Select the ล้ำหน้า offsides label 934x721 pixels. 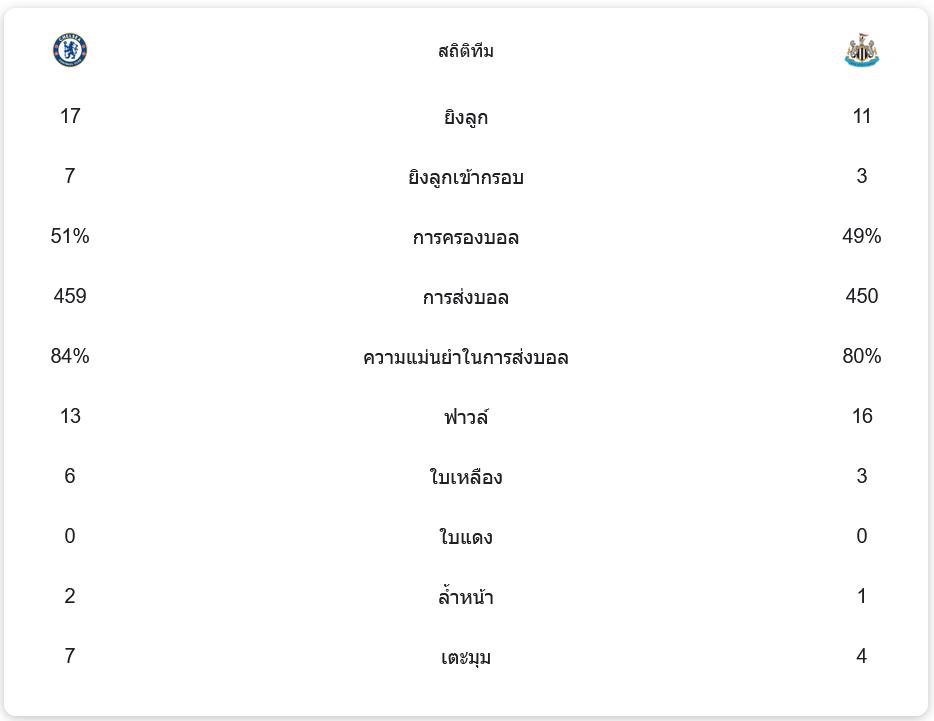point(466,598)
